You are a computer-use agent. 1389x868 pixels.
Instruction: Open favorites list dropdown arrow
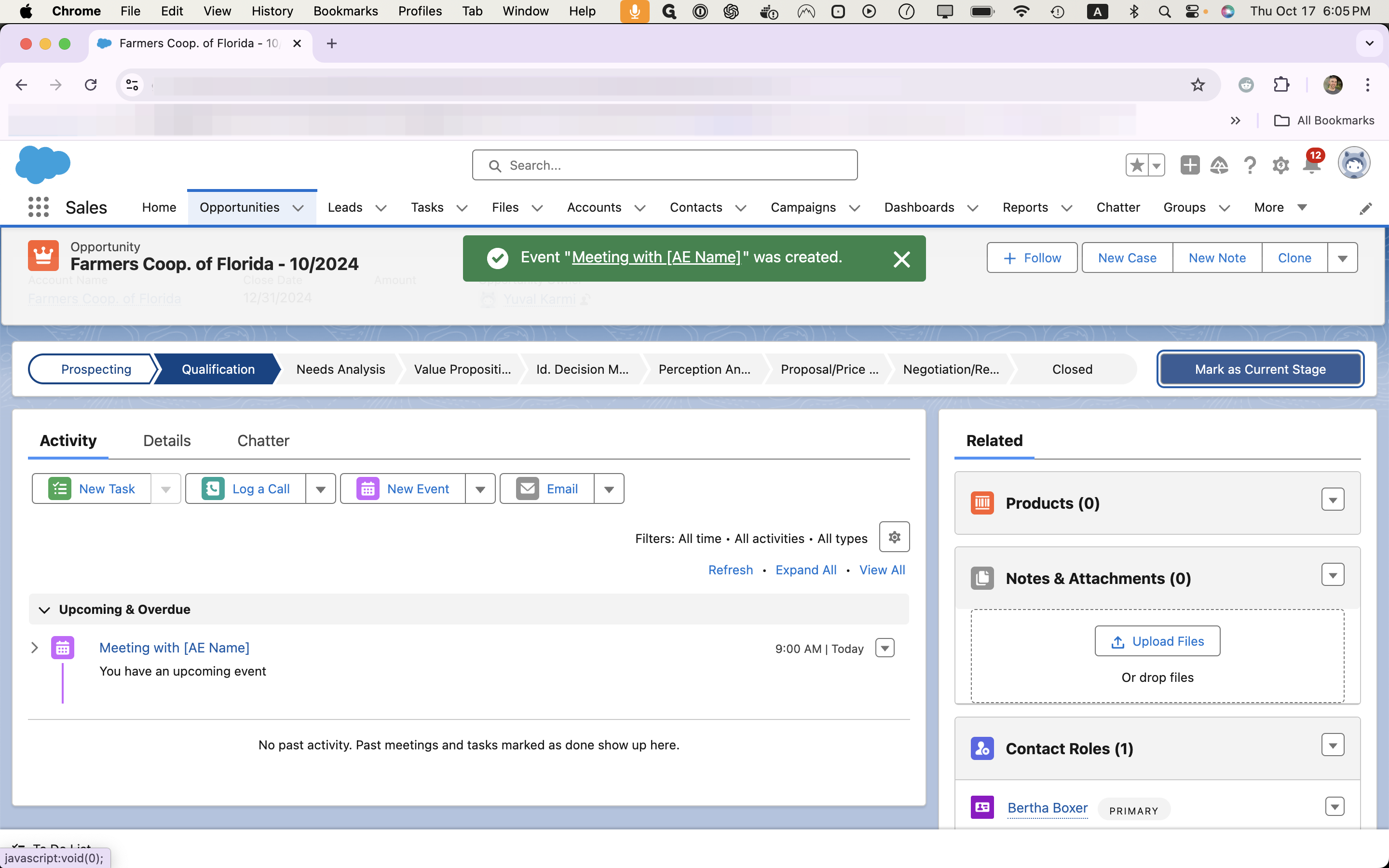pos(1156,165)
